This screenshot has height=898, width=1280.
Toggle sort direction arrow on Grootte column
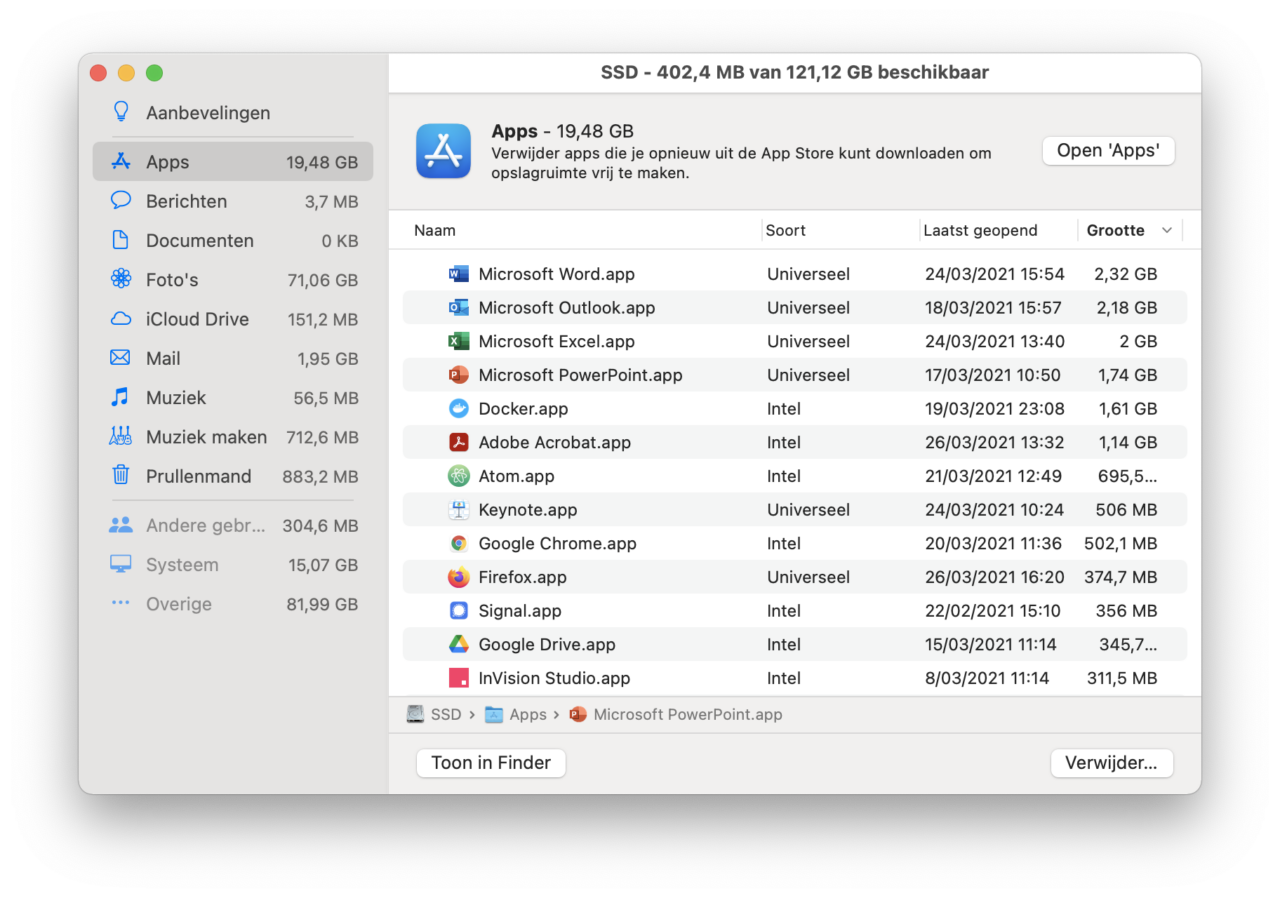pos(1166,231)
